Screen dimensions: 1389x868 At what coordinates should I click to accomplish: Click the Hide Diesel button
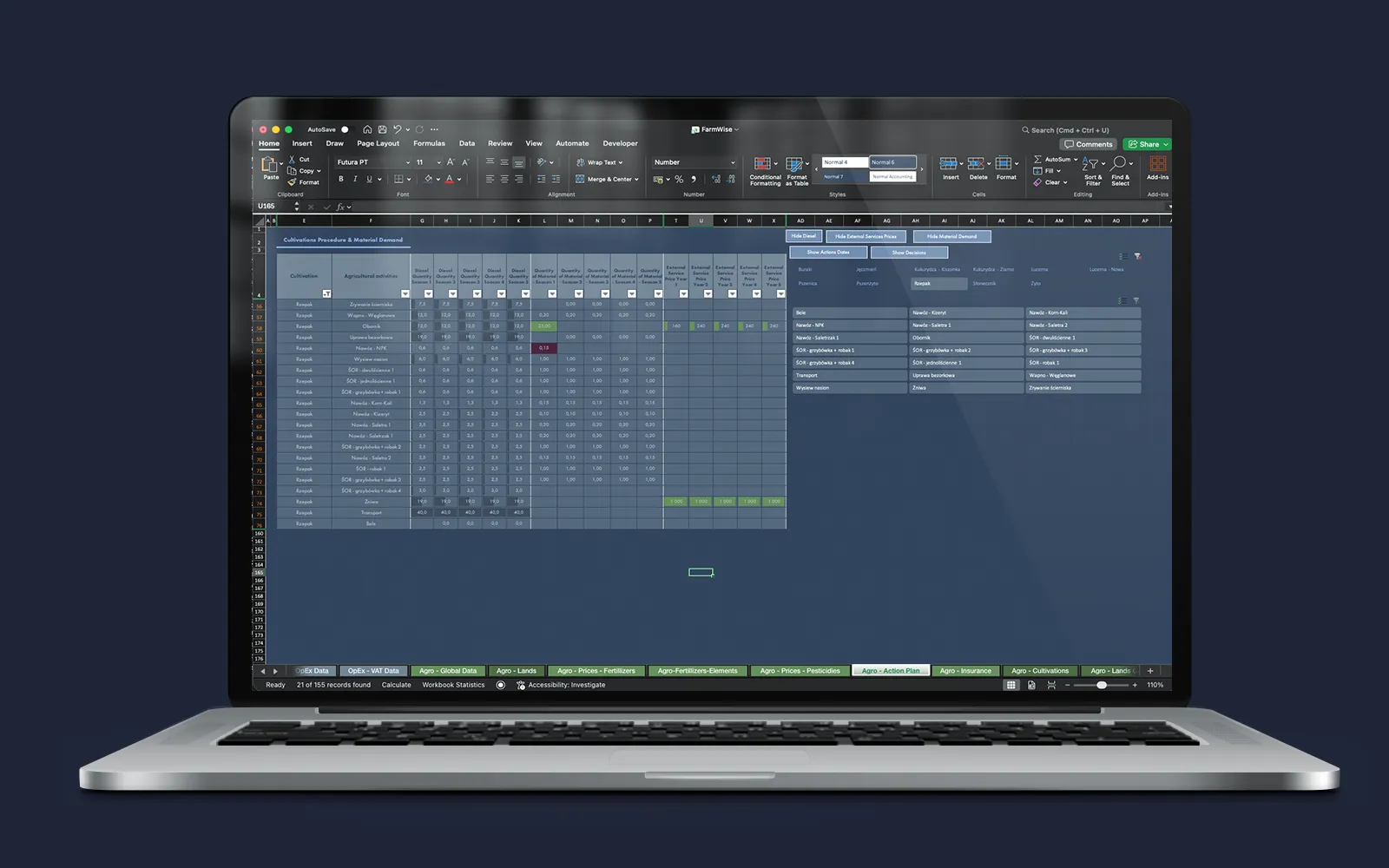[803, 236]
